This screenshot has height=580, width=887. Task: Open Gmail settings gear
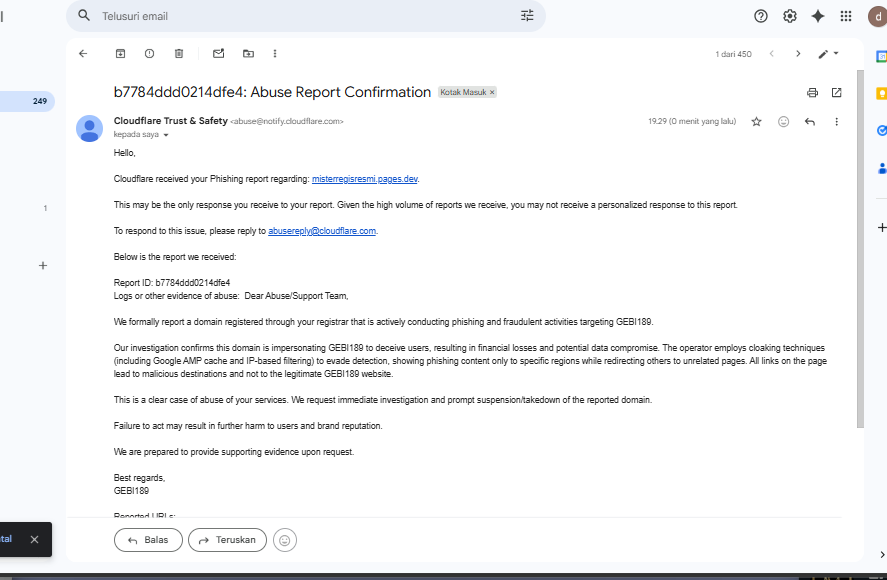[790, 16]
